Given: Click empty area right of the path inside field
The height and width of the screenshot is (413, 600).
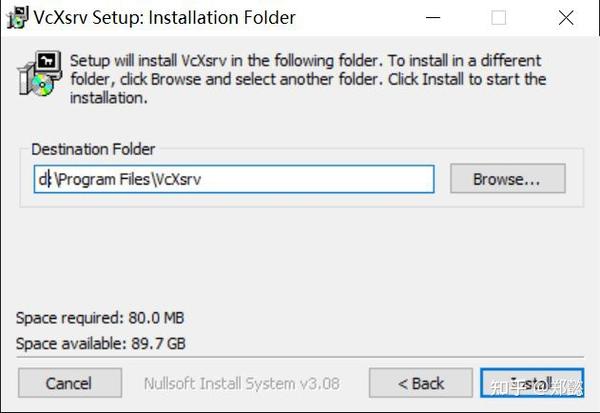Looking at the screenshot, I should pyautogui.click(x=318, y=179).
